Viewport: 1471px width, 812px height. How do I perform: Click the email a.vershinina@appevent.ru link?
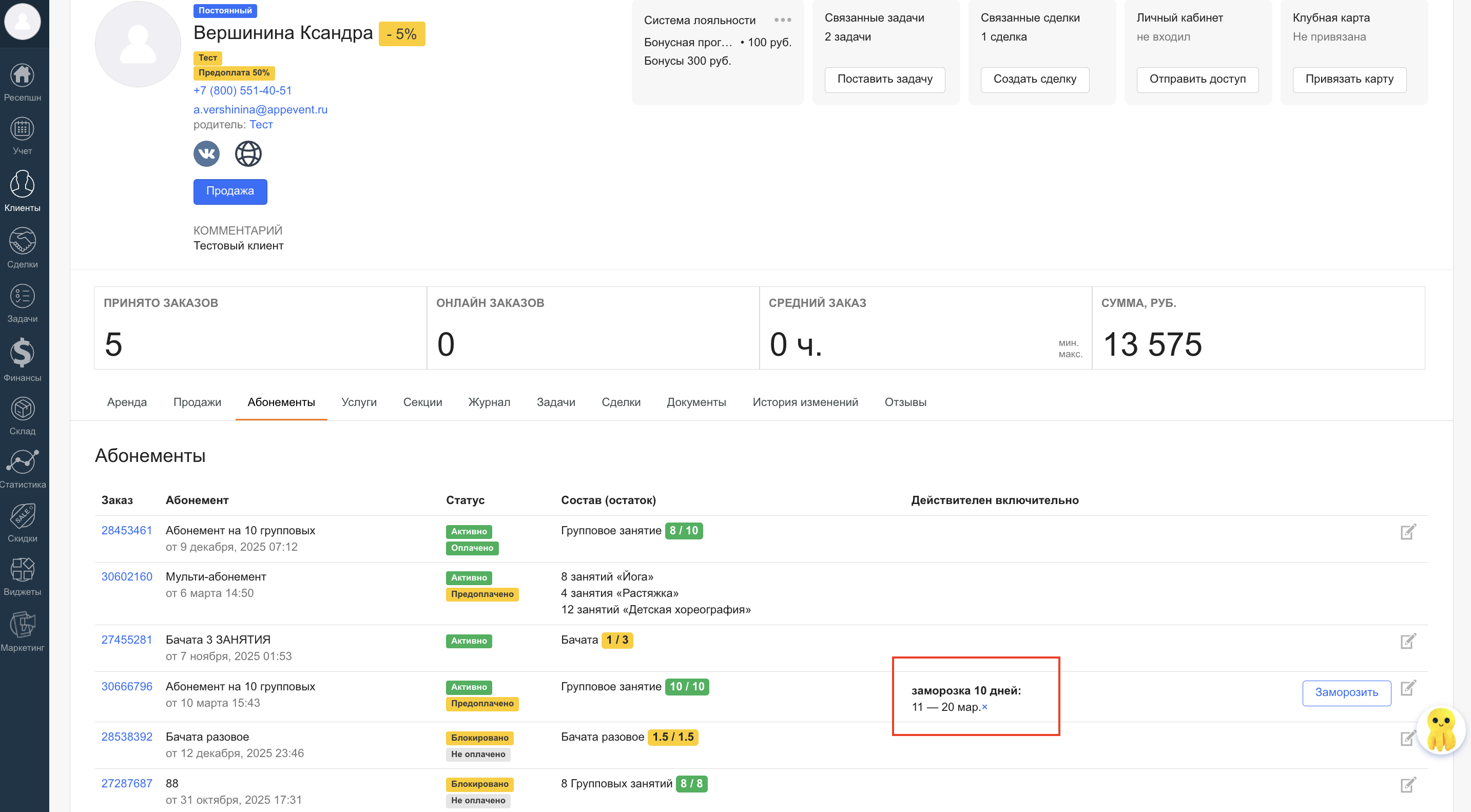pyautogui.click(x=260, y=109)
